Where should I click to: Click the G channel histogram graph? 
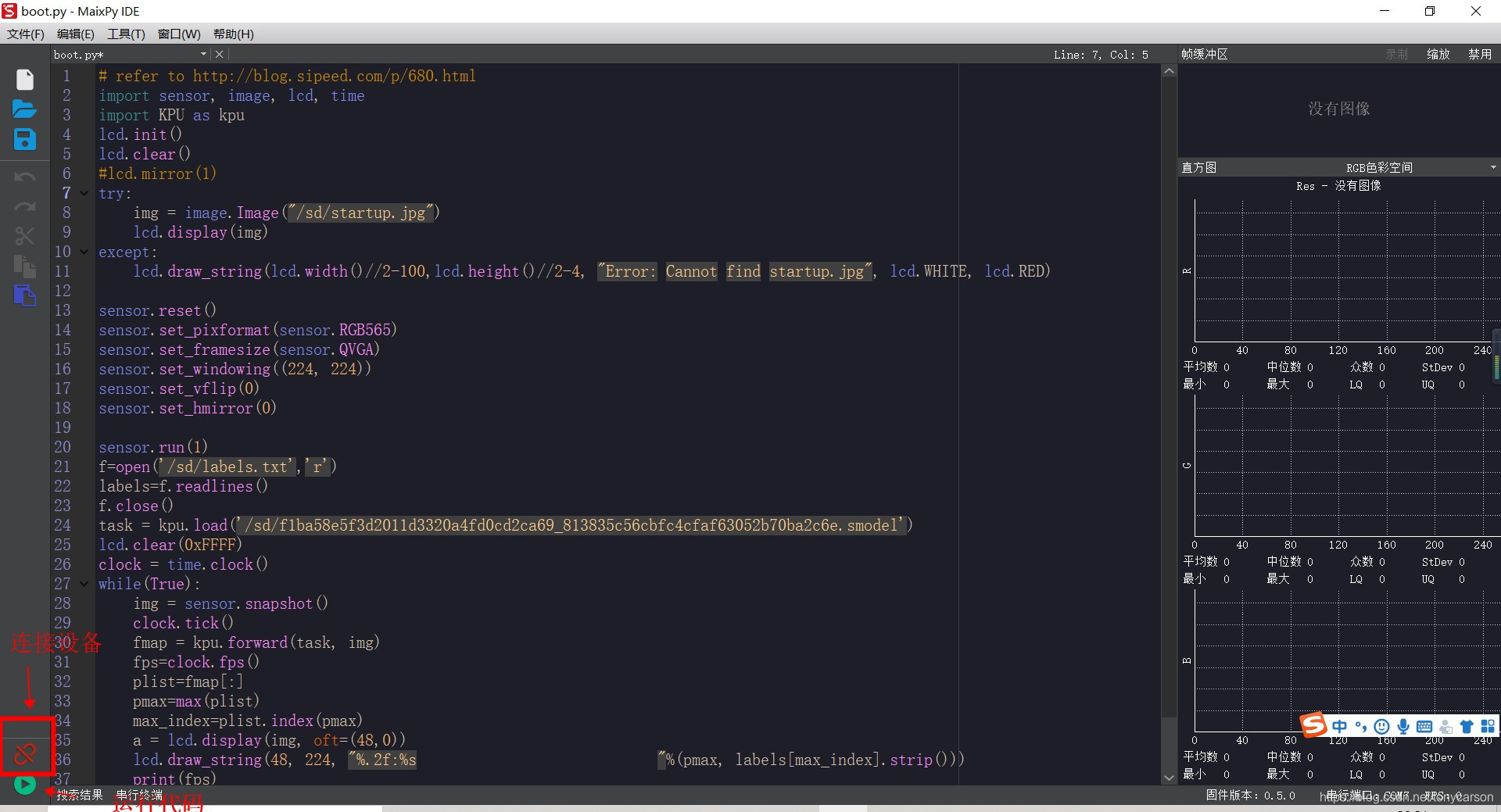[x=1343, y=465]
